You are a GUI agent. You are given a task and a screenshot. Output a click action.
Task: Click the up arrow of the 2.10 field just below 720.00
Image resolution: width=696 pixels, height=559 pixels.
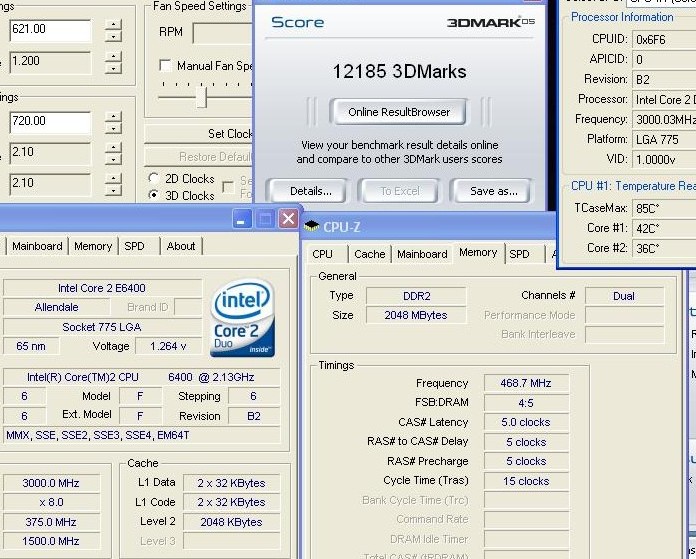(x=114, y=148)
